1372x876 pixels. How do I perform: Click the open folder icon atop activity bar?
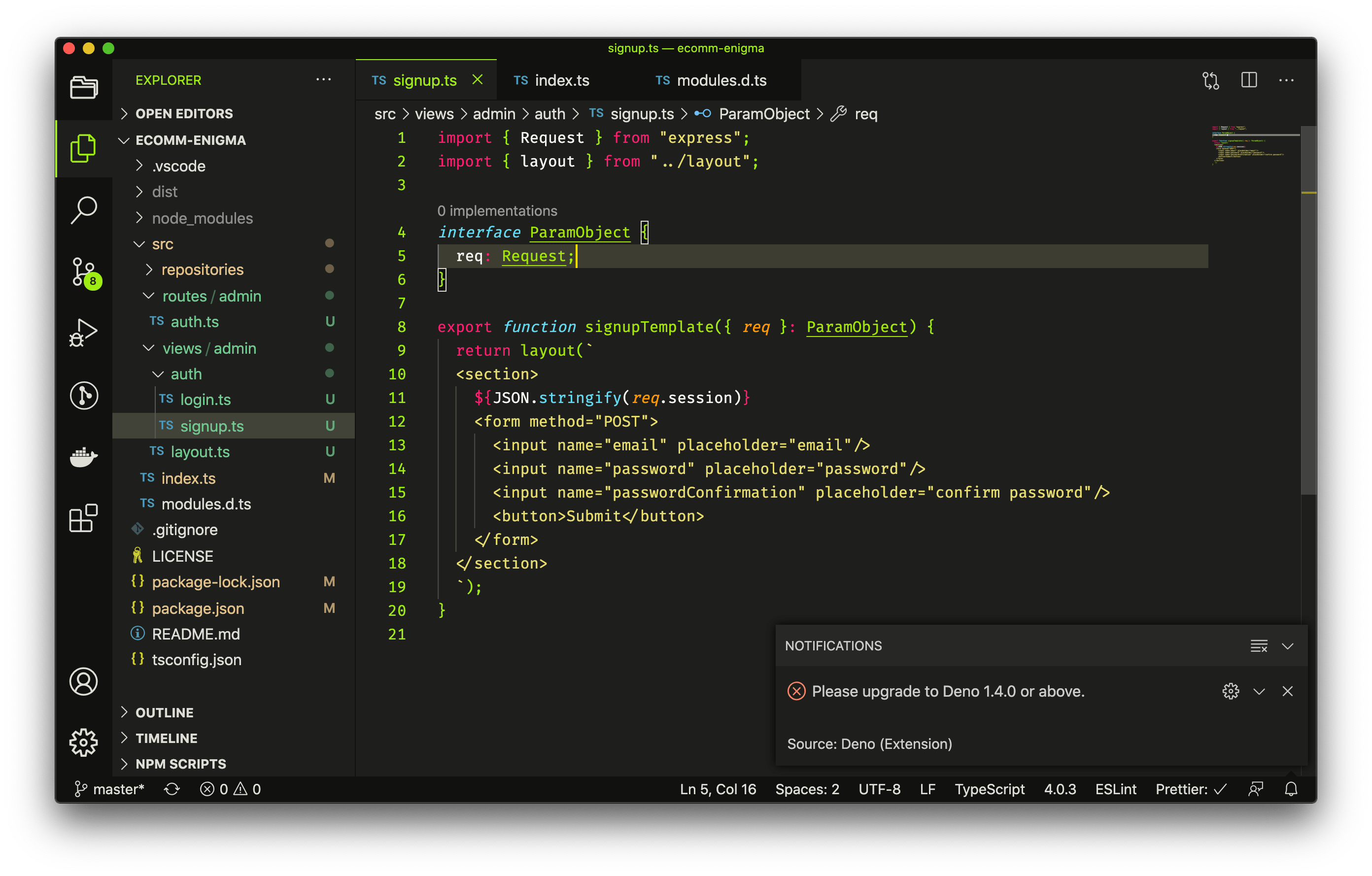pyautogui.click(x=84, y=88)
